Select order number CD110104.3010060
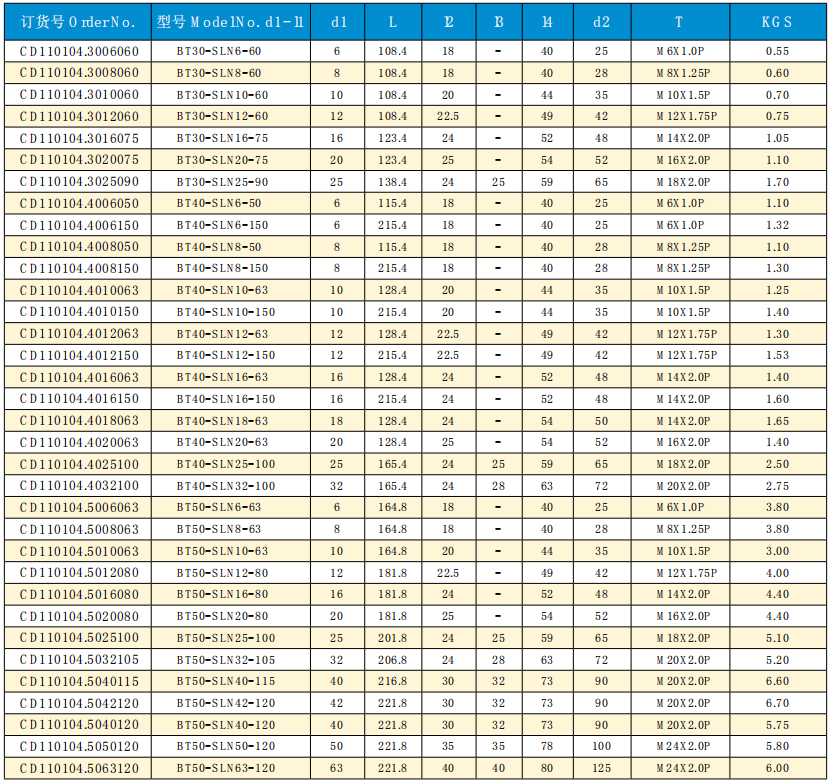The image size is (833, 782). coord(79,95)
